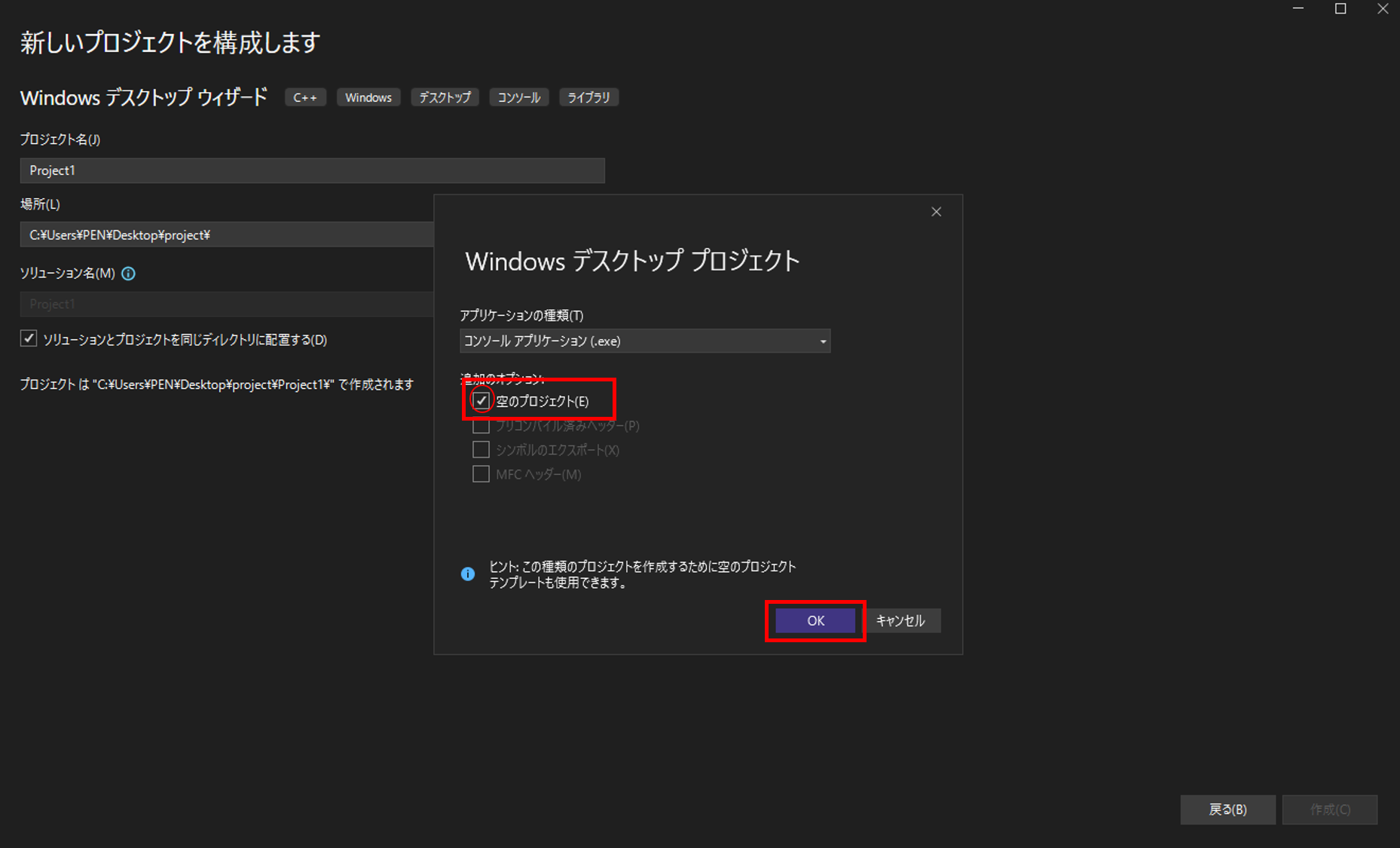Toggle the プリコンパイル済みヘッダー checkbox
Screen dimensions: 1400x848
click(x=481, y=426)
